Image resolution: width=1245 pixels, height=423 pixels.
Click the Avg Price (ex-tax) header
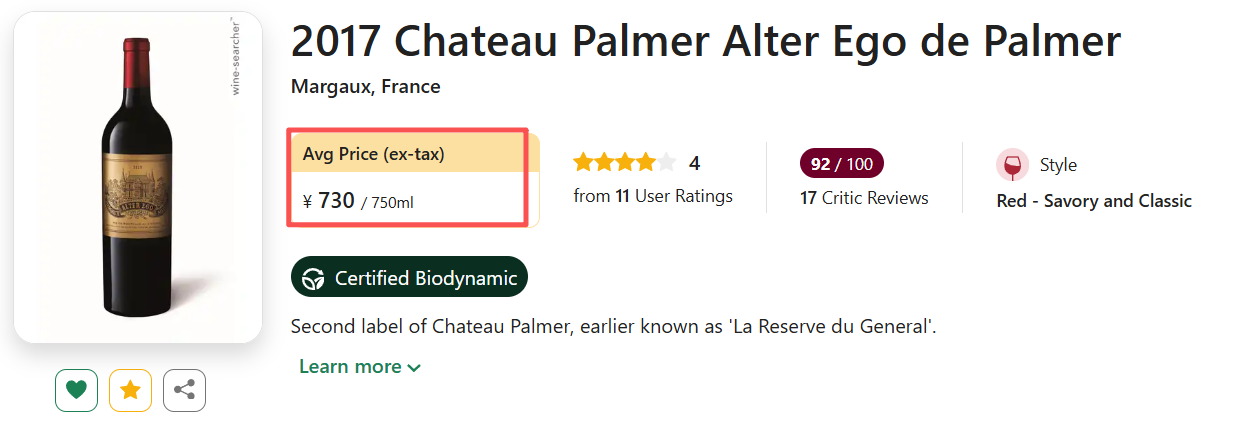374,154
